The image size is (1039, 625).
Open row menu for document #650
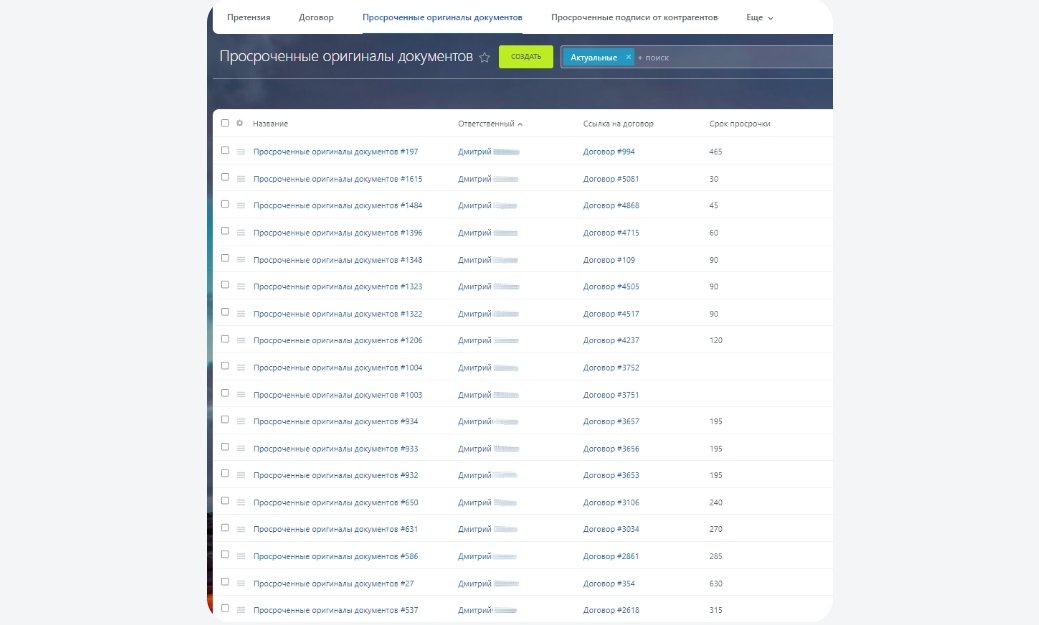241,502
